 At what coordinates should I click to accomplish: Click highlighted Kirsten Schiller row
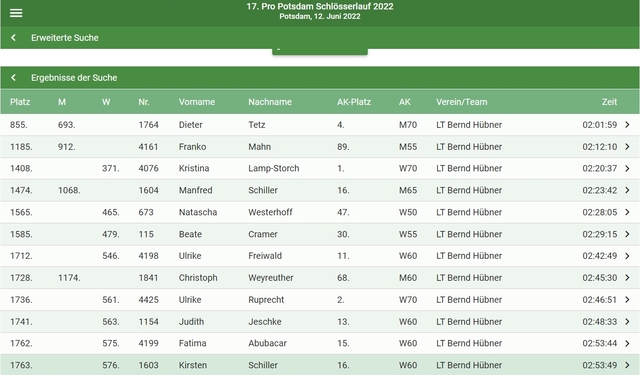[x=320, y=365]
